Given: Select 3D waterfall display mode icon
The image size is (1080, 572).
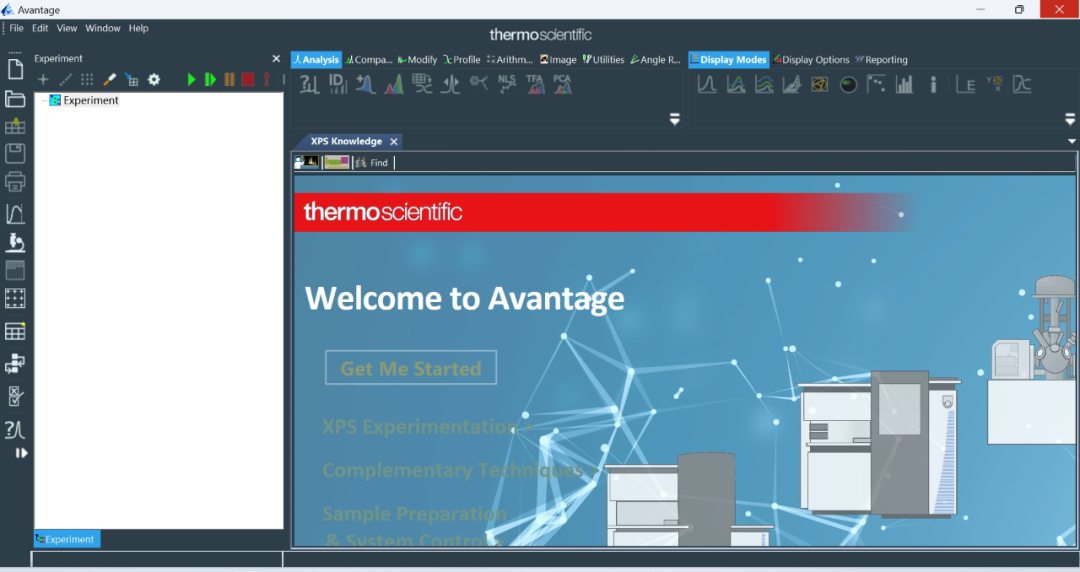Looking at the screenshot, I should pos(791,84).
